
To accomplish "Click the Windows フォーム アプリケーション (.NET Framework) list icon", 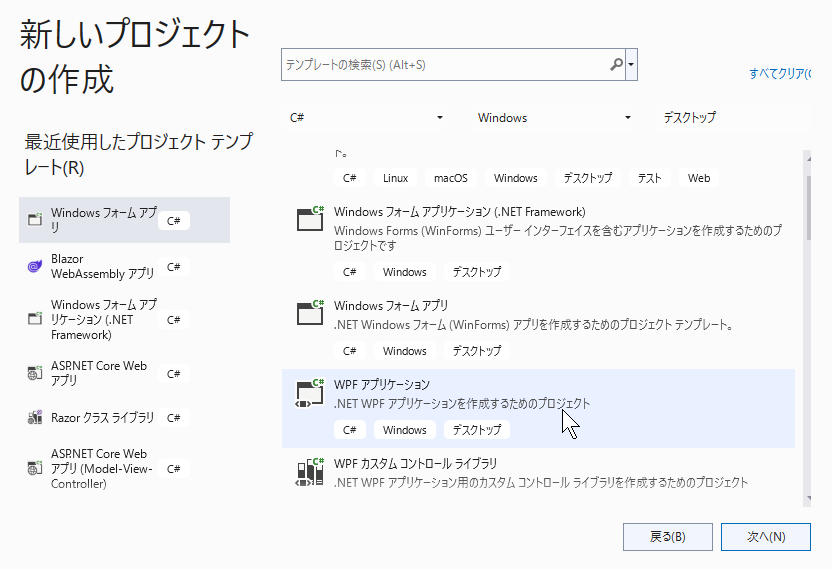I will click(310, 218).
